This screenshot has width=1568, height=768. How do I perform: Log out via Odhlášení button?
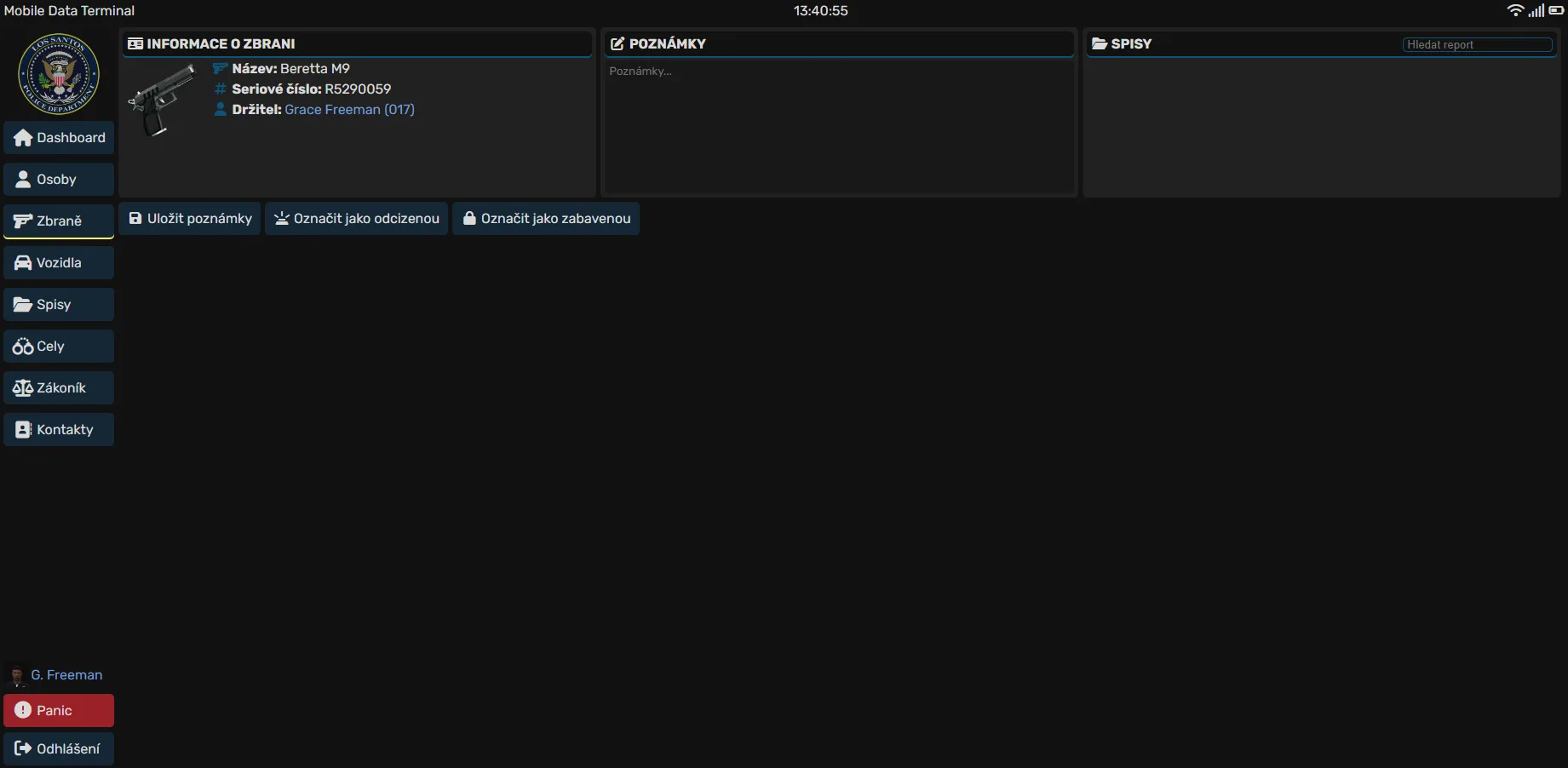59,749
